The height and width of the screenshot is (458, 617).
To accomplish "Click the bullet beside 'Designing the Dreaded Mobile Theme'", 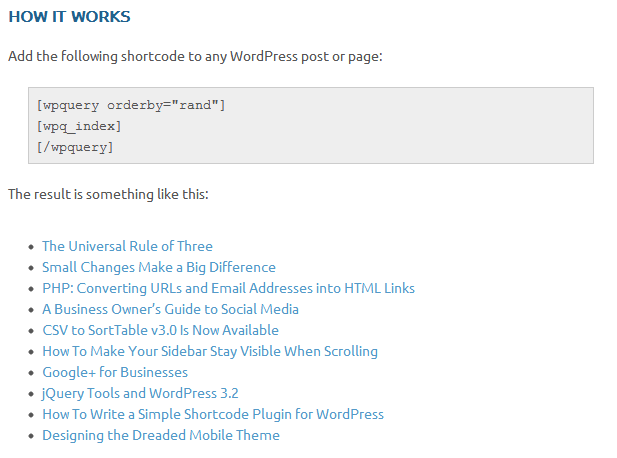I will 31,436.
